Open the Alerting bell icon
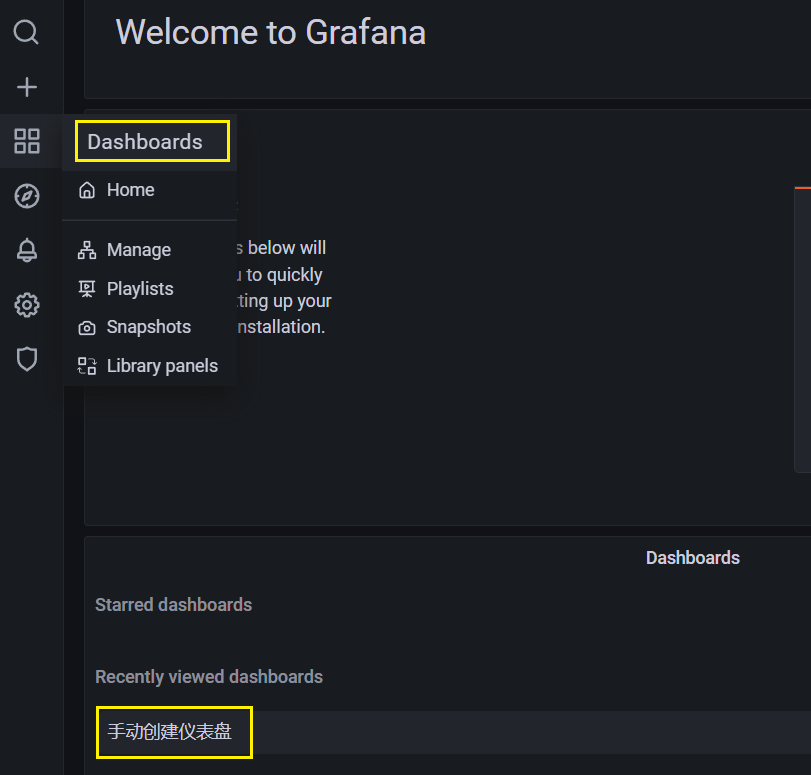811x775 pixels. [26, 250]
